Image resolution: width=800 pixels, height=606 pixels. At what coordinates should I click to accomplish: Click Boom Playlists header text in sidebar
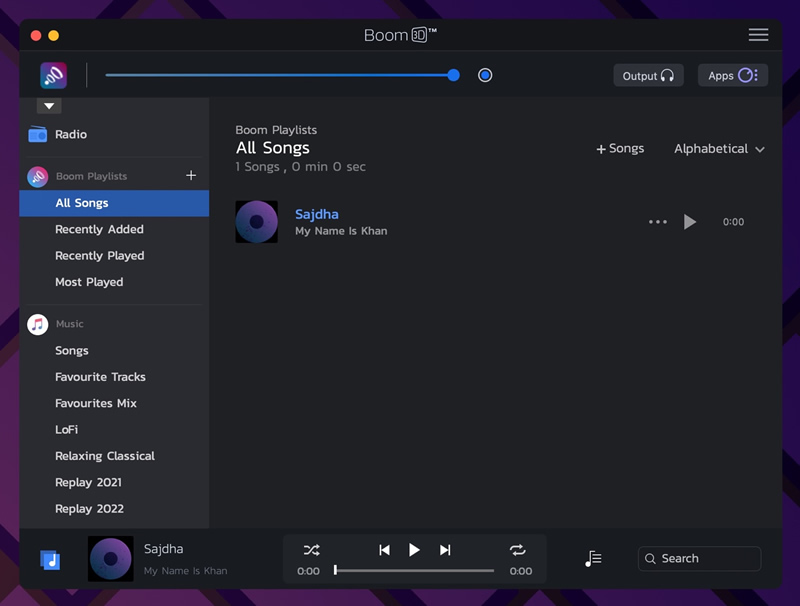(x=91, y=176)
